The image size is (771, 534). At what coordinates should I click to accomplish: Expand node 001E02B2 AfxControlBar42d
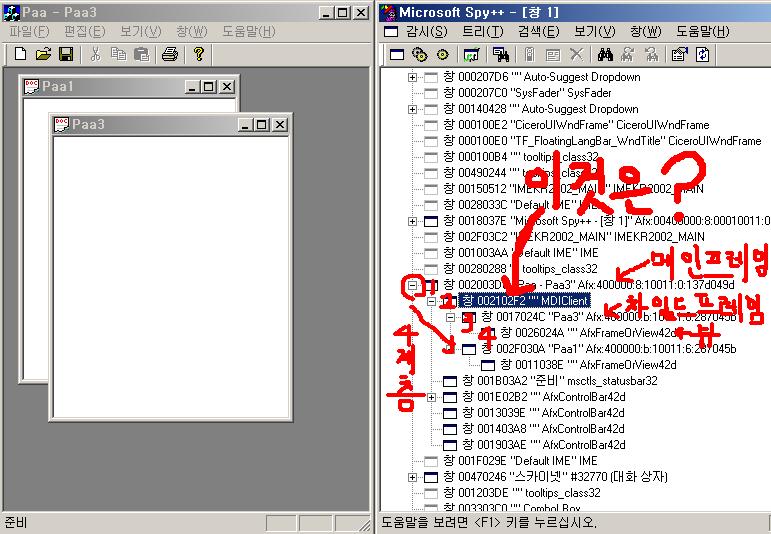tap(431, 397)
